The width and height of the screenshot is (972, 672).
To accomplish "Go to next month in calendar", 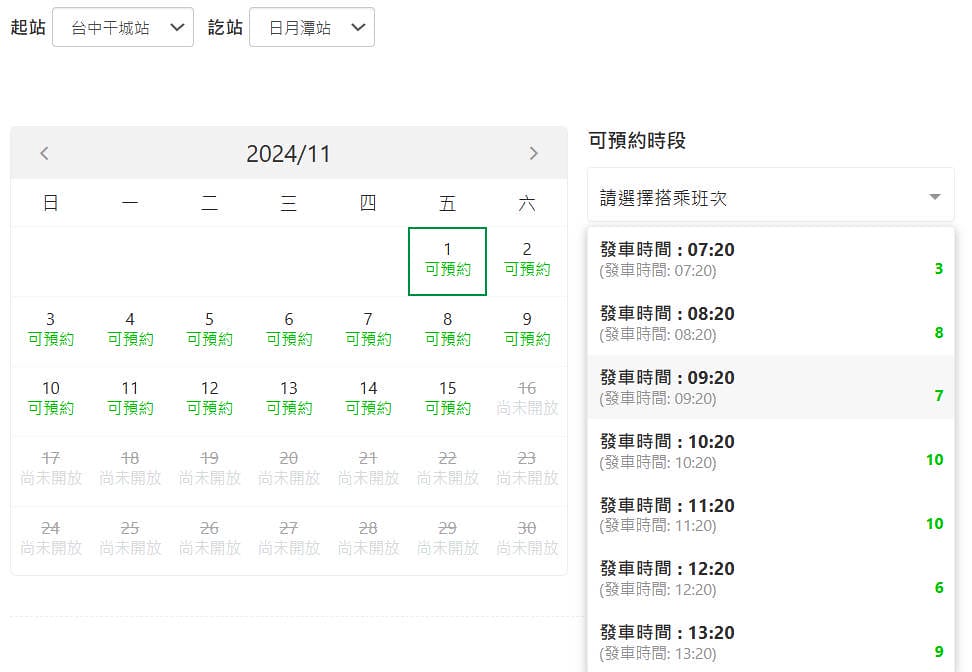I will point(534,153).
